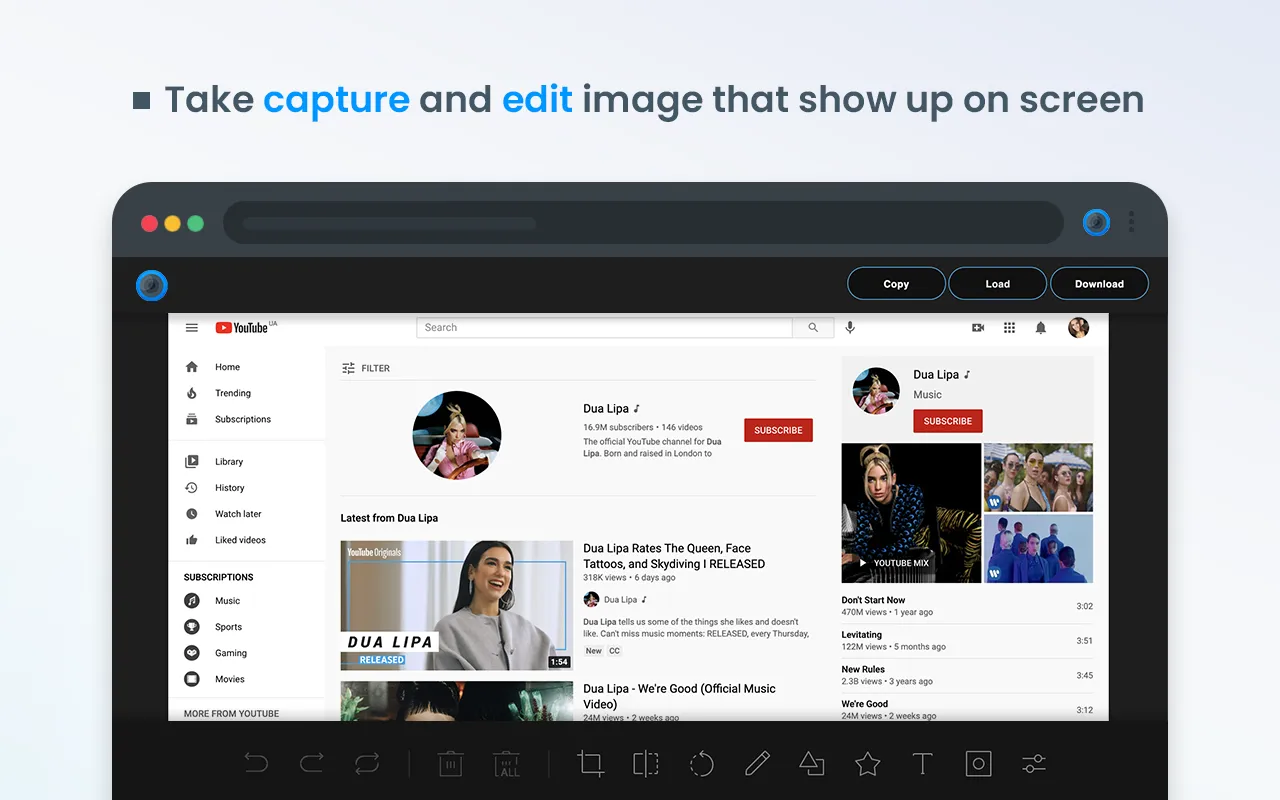Click the captured YouTube page image
Screen dimensions: 1280x800
coord(638,517)
